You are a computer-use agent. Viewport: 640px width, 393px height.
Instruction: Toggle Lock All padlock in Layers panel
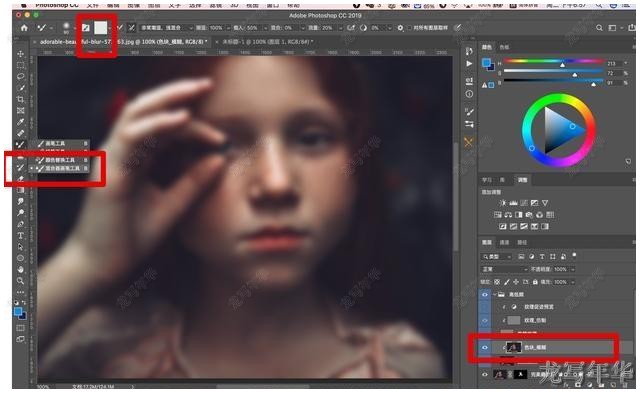point(535,282)
